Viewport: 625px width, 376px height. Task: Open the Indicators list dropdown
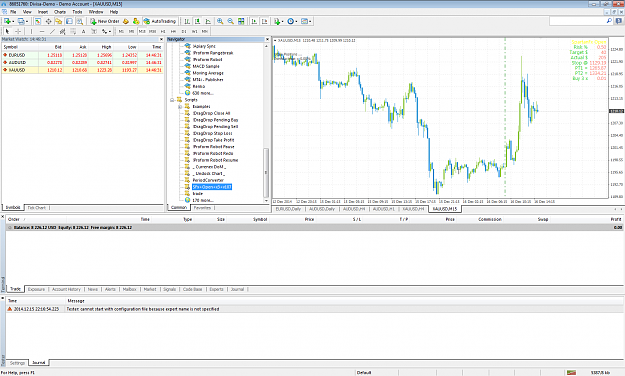tap(278, 21)
